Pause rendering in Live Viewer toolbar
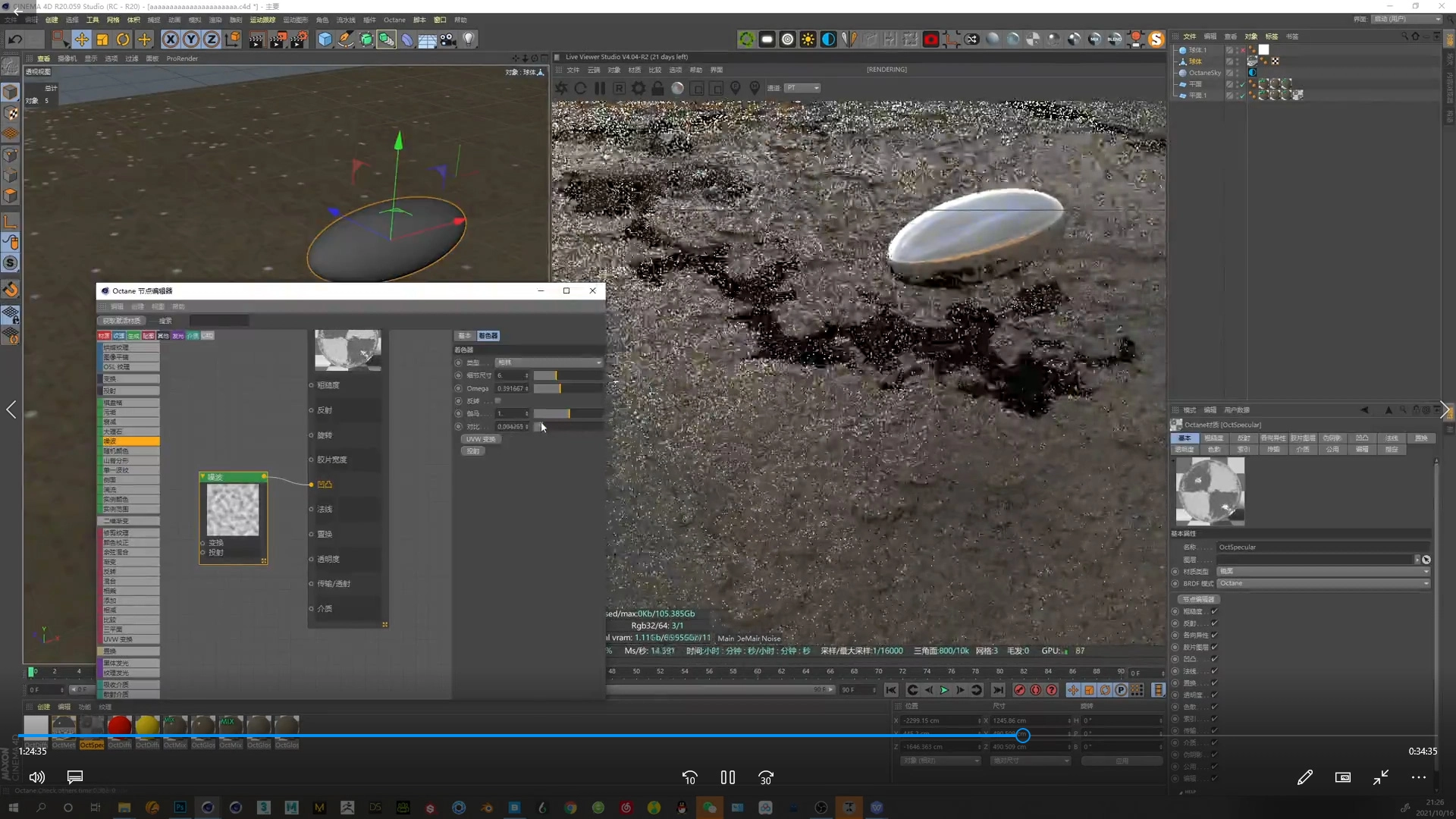The image size is (1456, 819). [600, 88]
